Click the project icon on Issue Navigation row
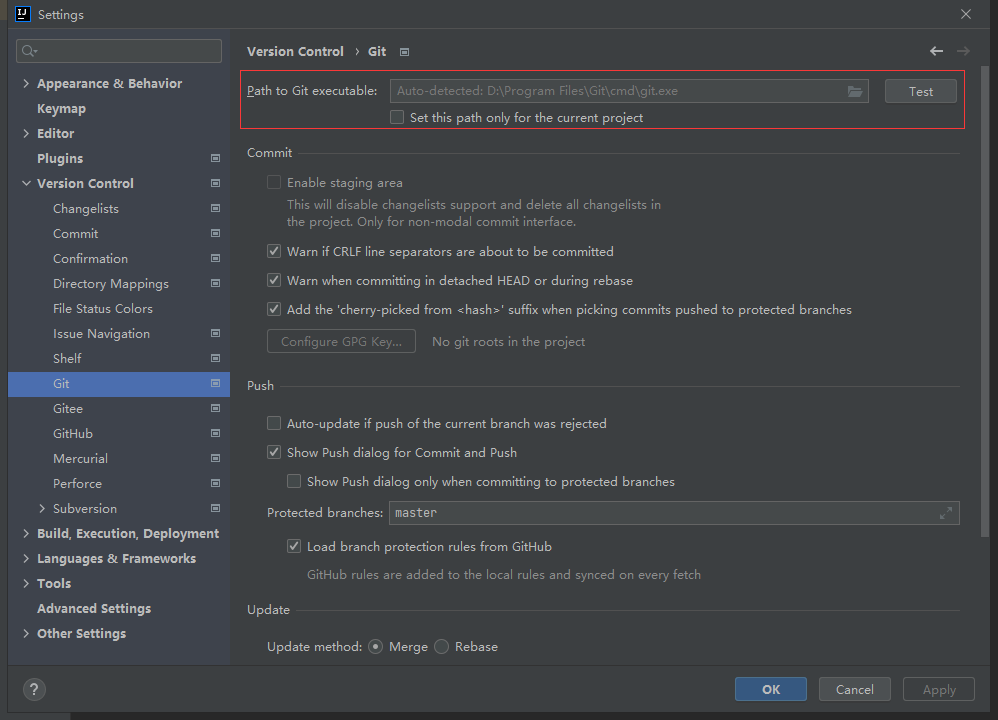 [215, 333]
